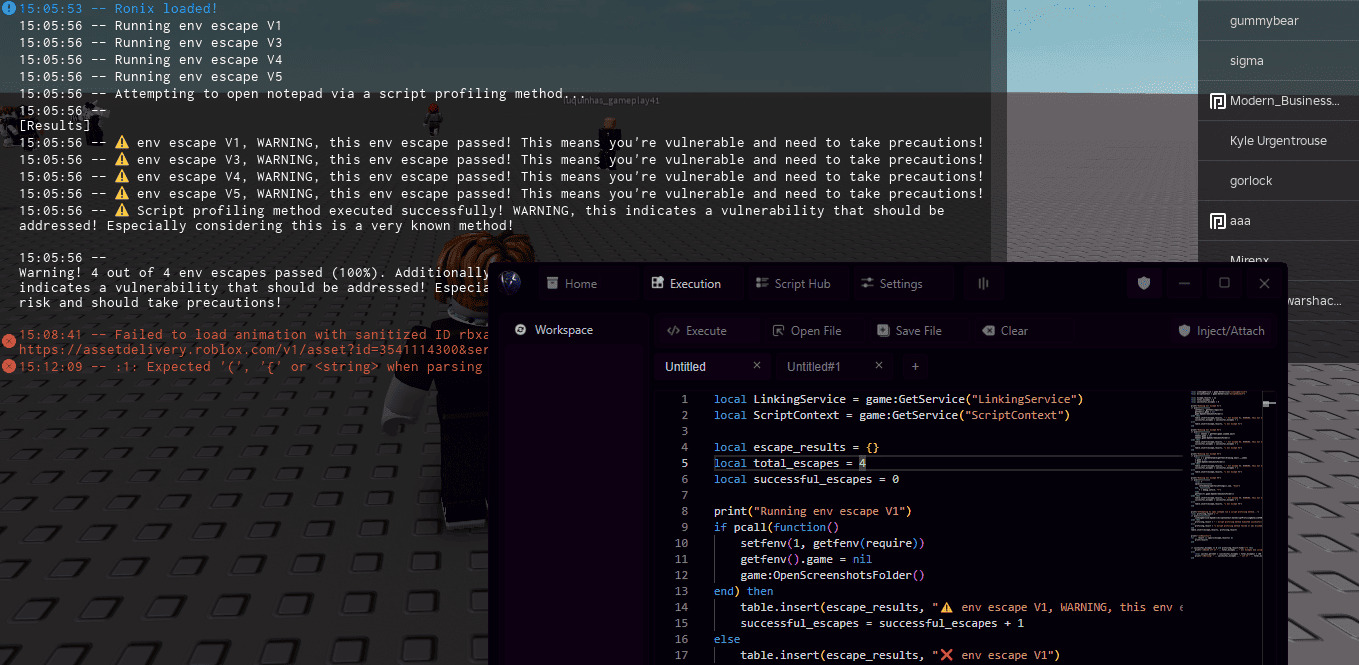Close the Untitled#1 script tab
Viewport: 1359px width, 665px height.
click(x=879, y=366)
